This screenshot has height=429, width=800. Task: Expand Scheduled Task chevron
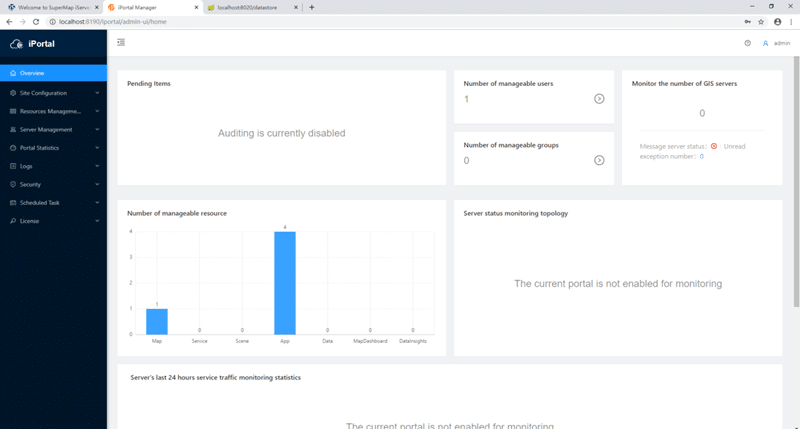coord(97,203)
